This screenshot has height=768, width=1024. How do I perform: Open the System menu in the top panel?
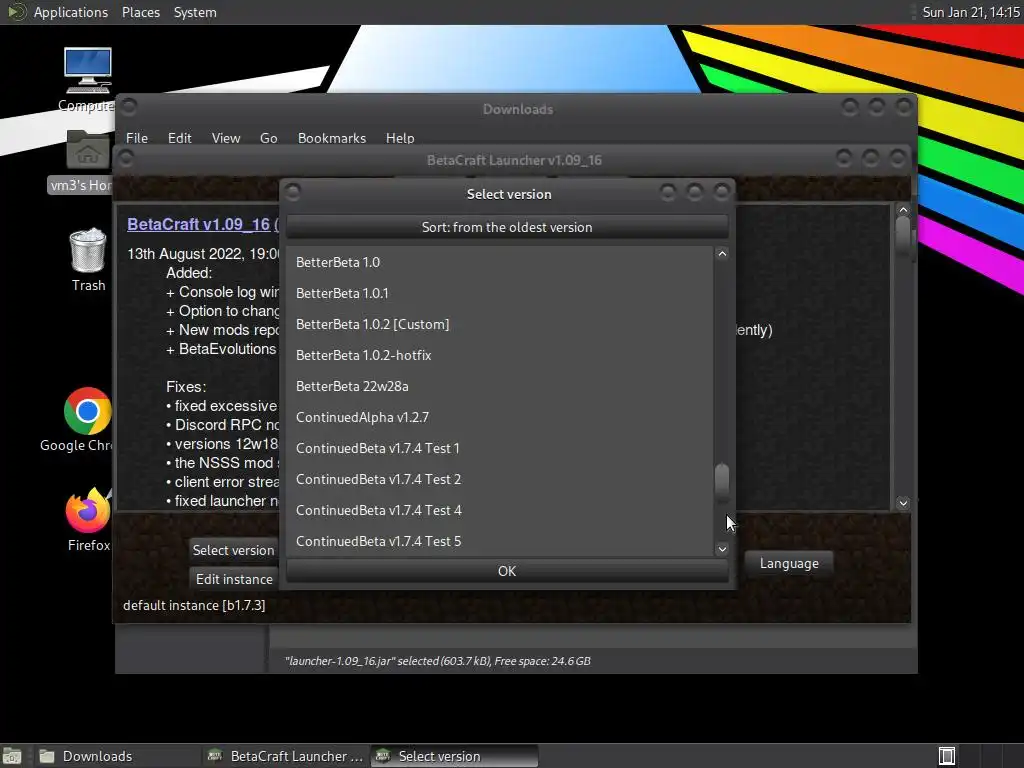click(195, 12)
